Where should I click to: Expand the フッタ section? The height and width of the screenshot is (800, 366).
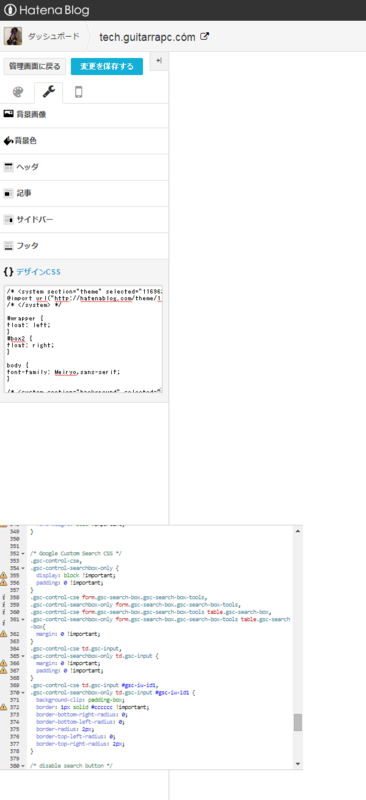point(84,246)
